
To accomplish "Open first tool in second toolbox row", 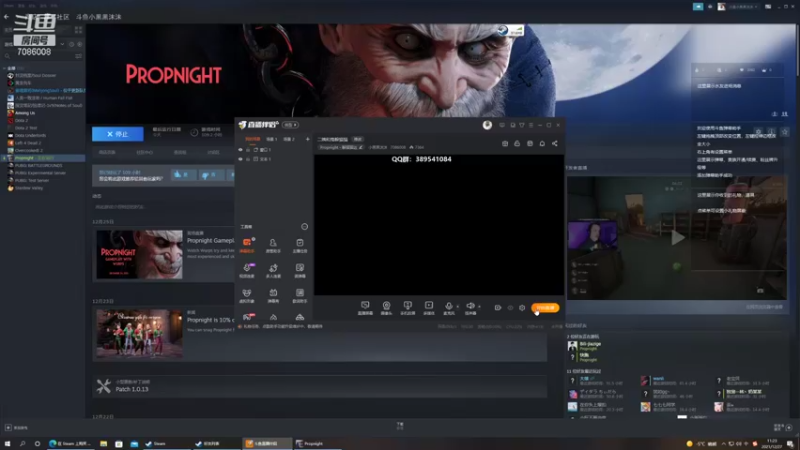I will pos(247,270).
